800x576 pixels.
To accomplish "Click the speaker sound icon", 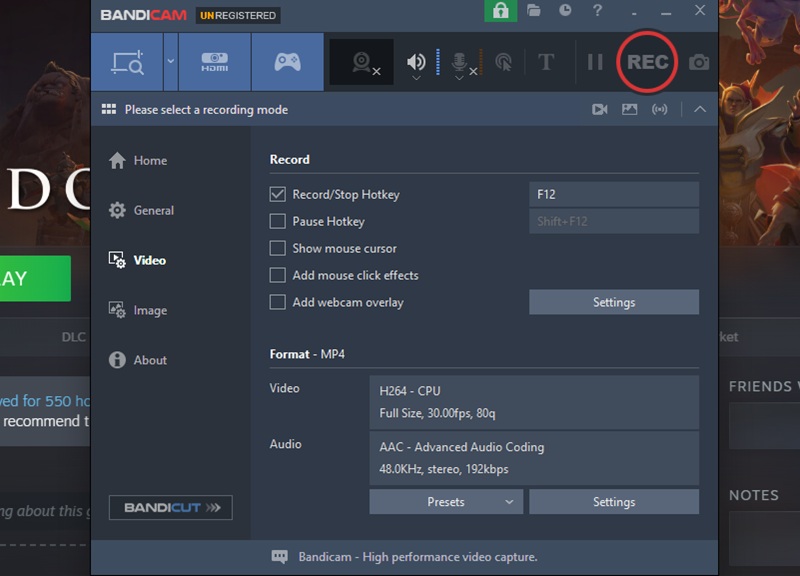I will (x=416, y=62).
